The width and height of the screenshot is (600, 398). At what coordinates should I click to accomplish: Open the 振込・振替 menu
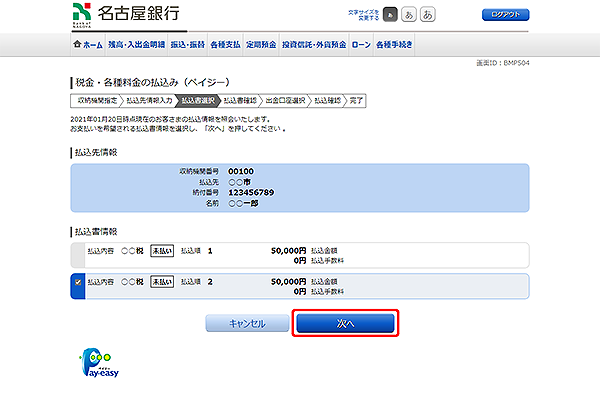(188, 45)
